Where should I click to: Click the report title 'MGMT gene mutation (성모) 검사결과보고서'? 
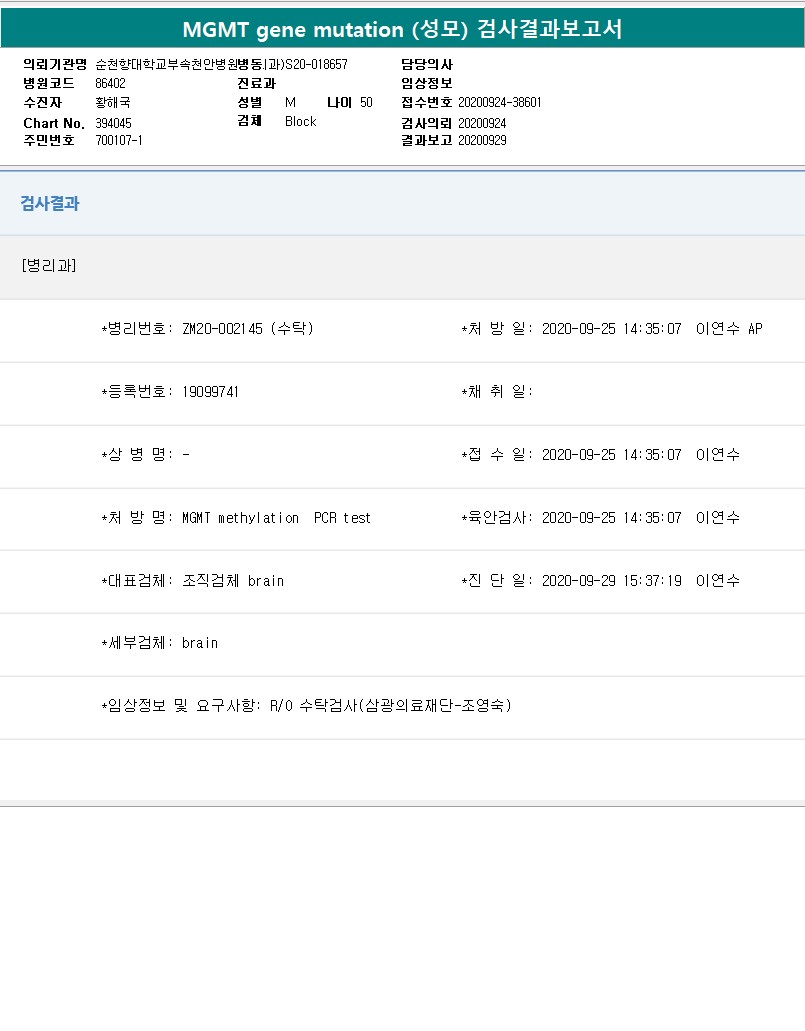402,29
